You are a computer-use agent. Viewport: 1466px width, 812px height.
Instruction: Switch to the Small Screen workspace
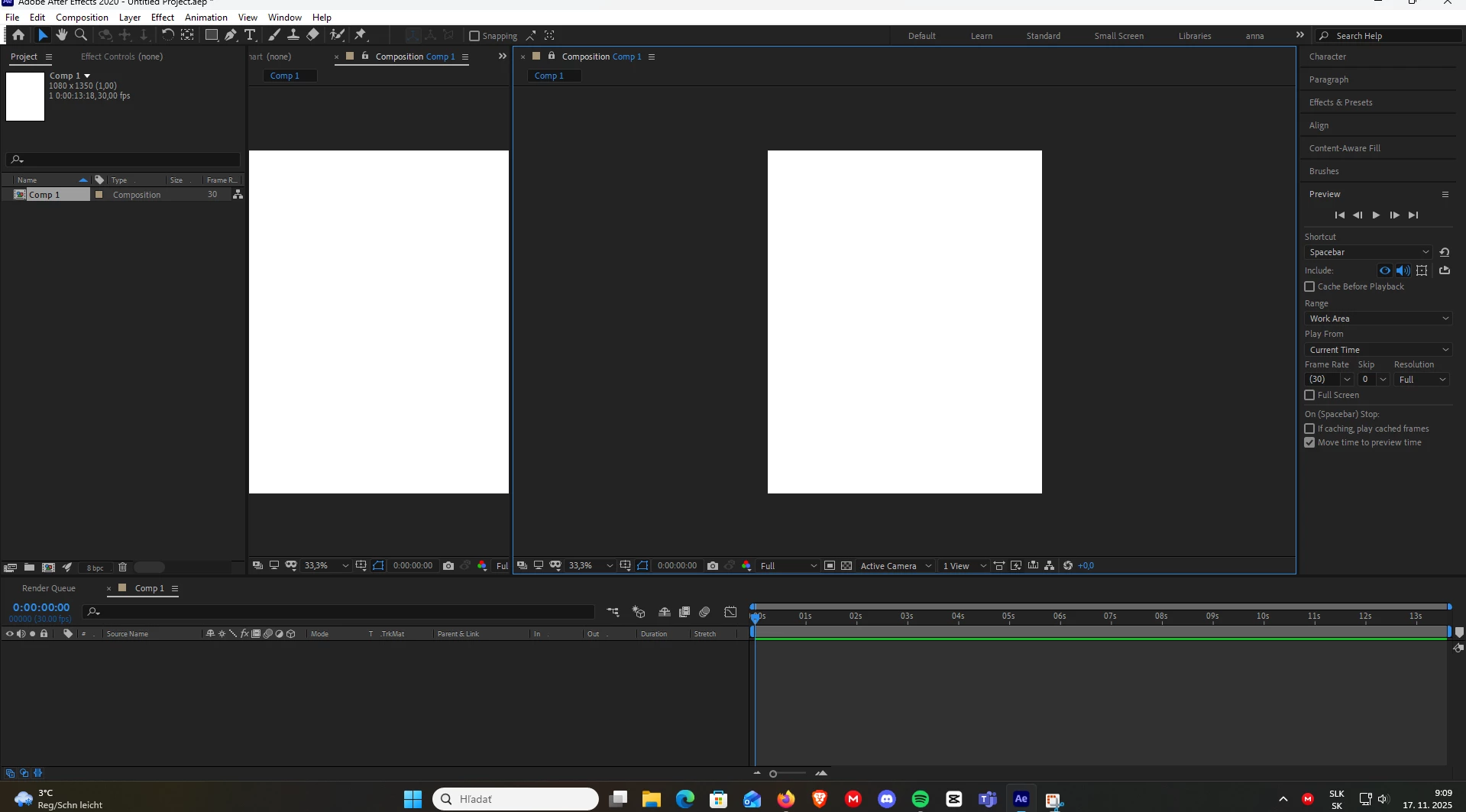(1118, 36)
